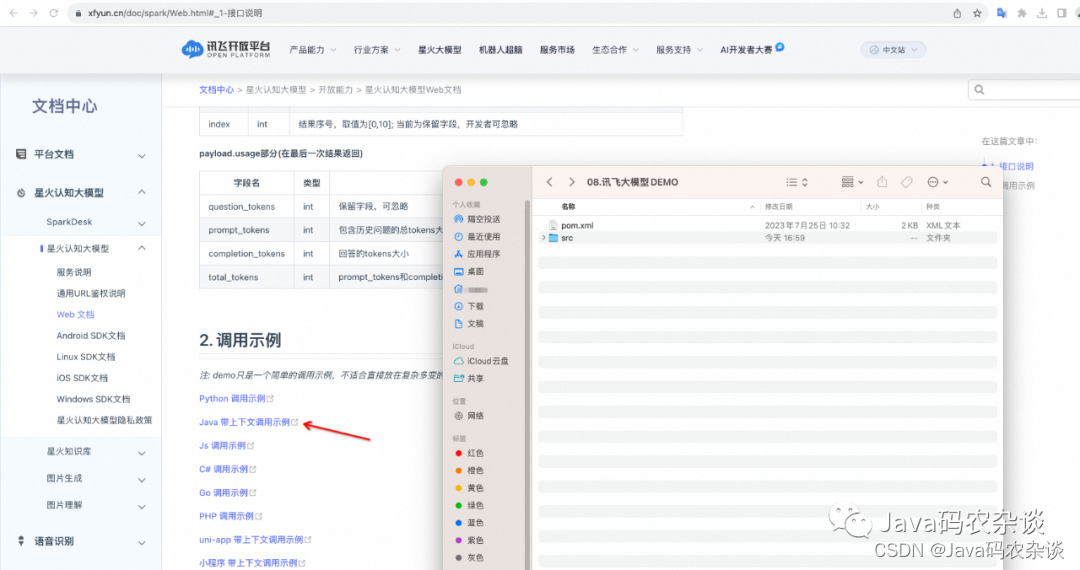The image size is (1080, 570).
Task: Select 最近使用 in Finder sidebar
Action: point(477,236)
